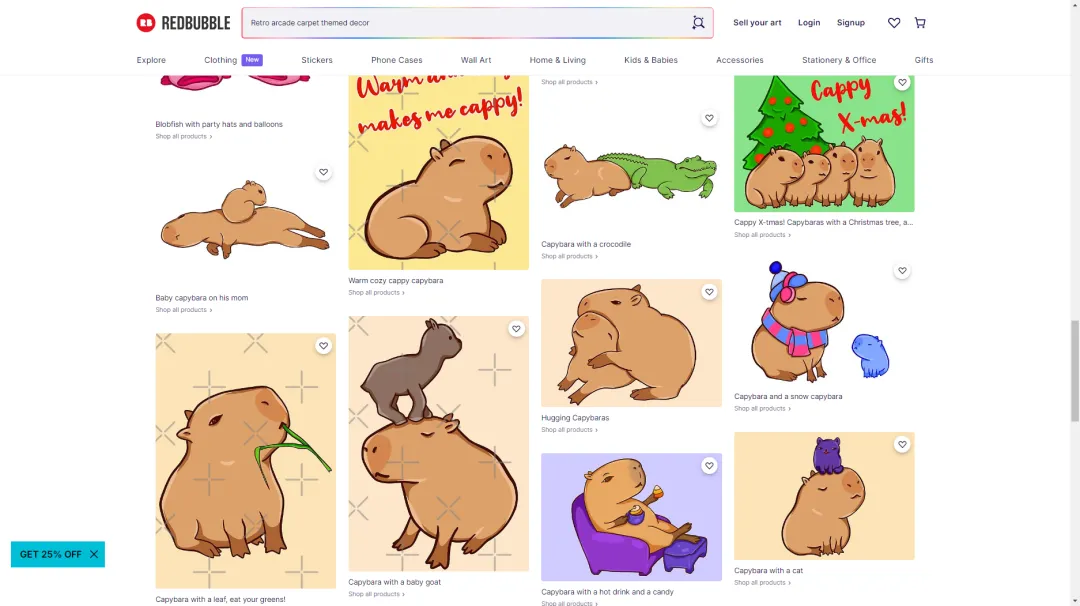Viewport: 1080px width, 606px height.
Task: Click Hugging Capybaras title text
Action: click(x=574, y=418)
